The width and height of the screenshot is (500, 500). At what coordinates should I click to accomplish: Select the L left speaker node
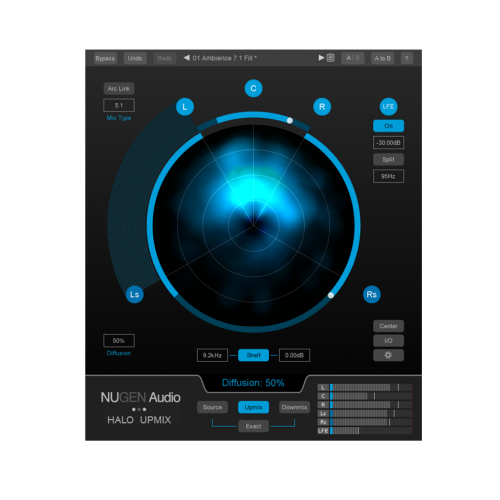coord(185,107)
